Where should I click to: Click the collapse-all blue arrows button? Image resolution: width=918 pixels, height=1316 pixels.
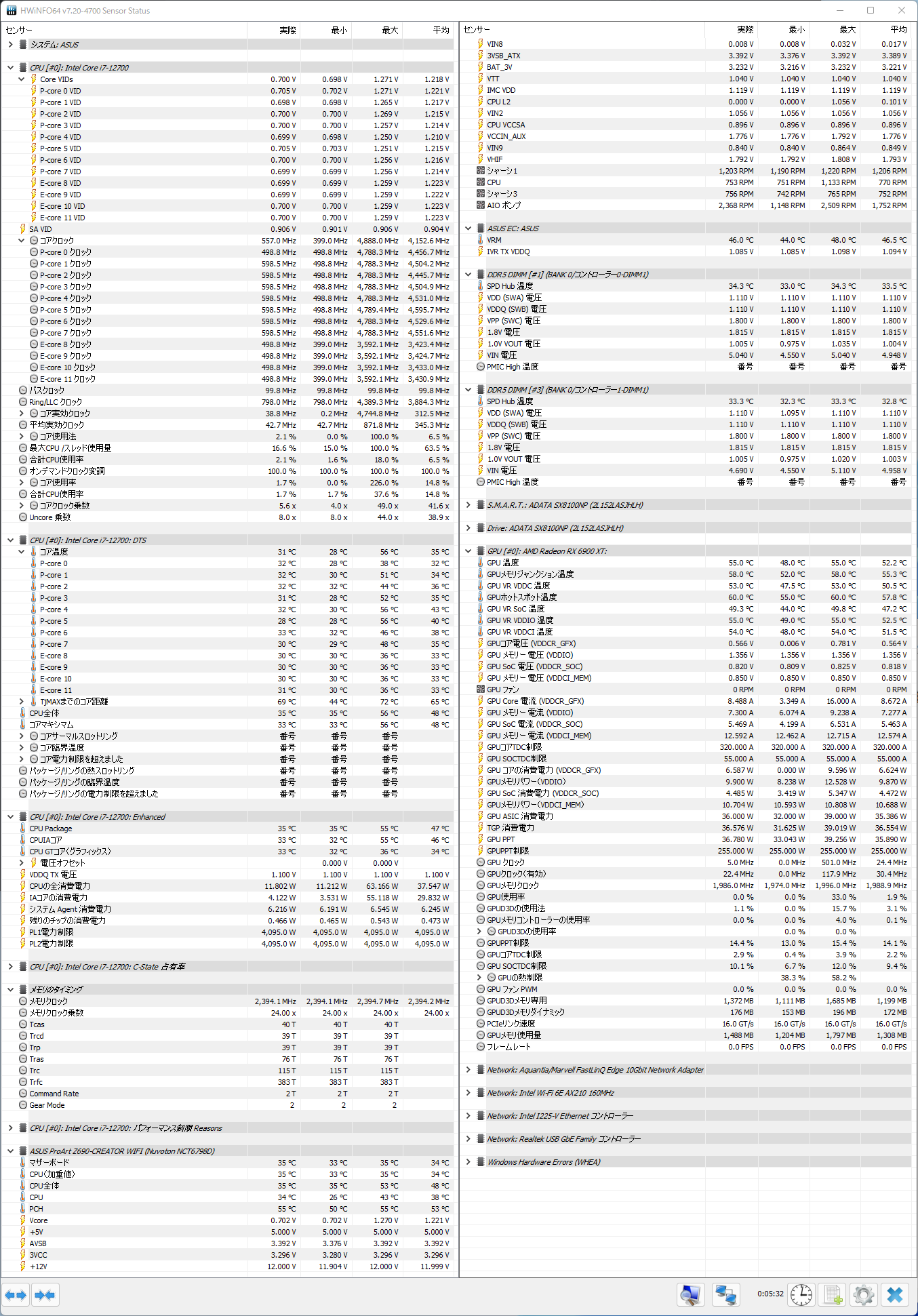[45, 1295]
